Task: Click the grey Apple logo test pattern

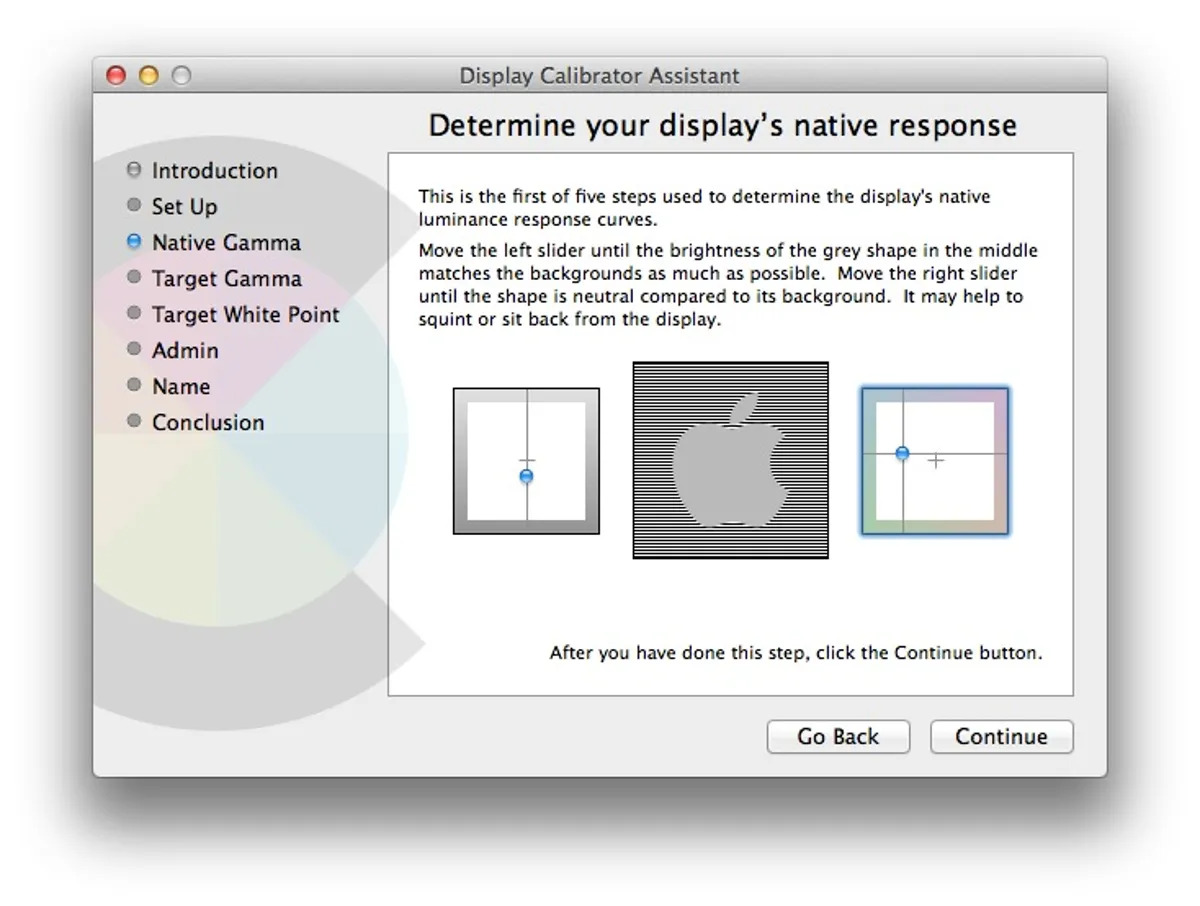Action: click(x=731, y=460)
